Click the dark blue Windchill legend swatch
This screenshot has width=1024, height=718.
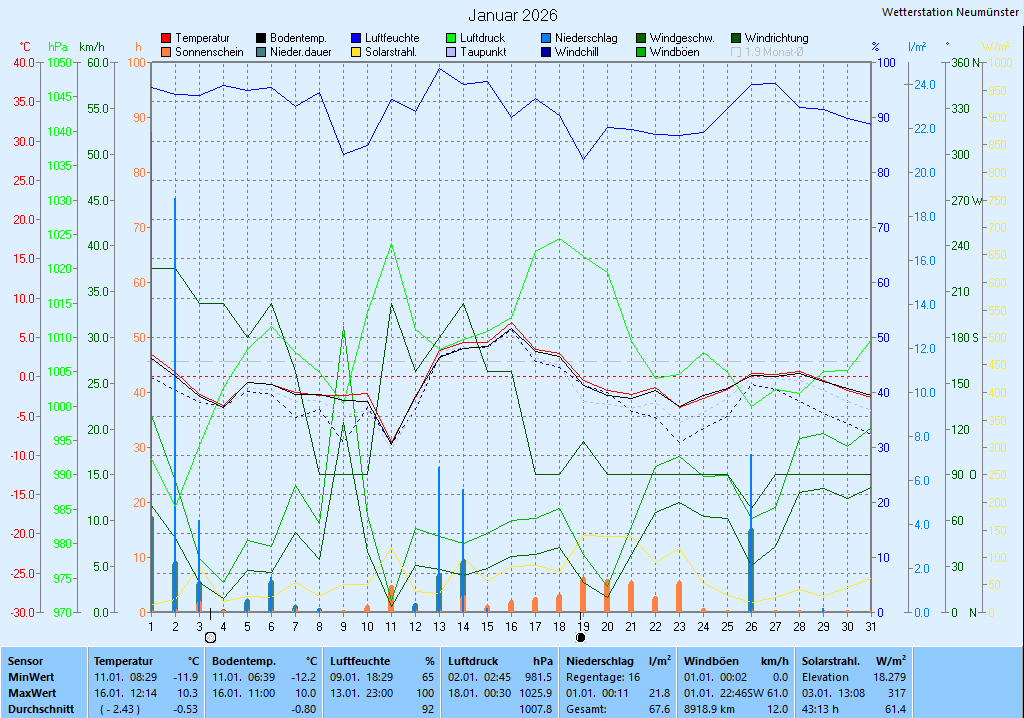[546, 52]
